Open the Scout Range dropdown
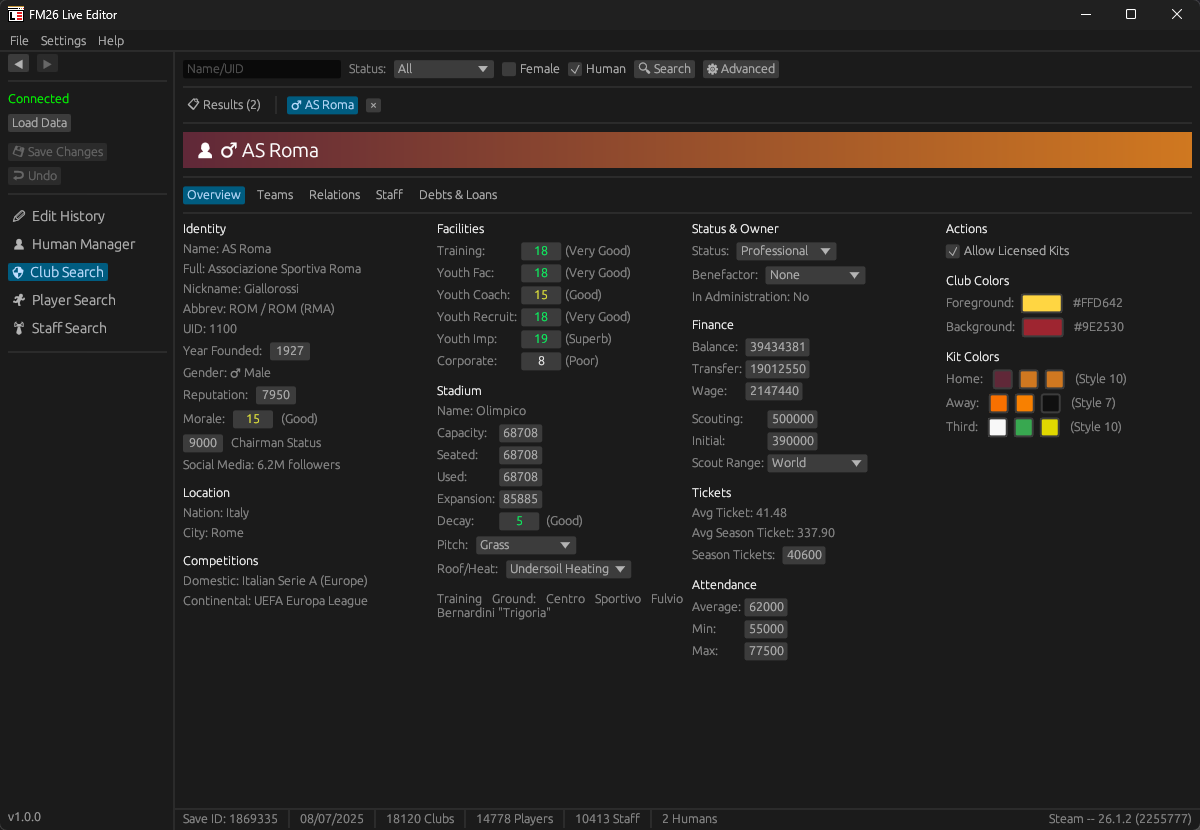This screenshot has height=830, width=1200. [817, 463]
